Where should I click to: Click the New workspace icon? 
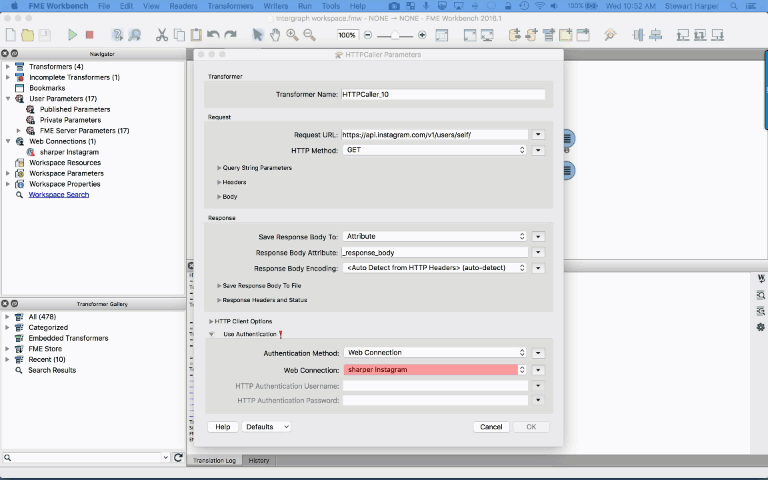point(9,35)
